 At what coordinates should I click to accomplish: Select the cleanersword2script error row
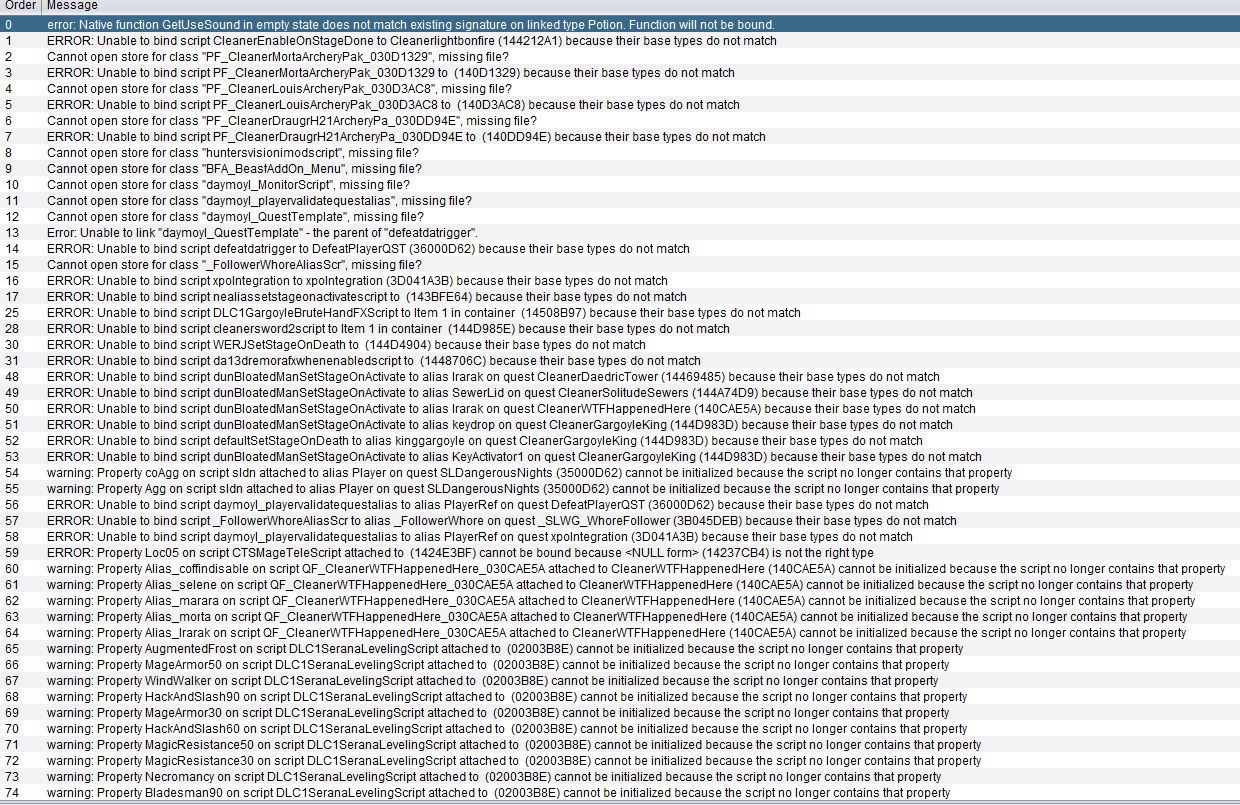(x=388, y=329)
